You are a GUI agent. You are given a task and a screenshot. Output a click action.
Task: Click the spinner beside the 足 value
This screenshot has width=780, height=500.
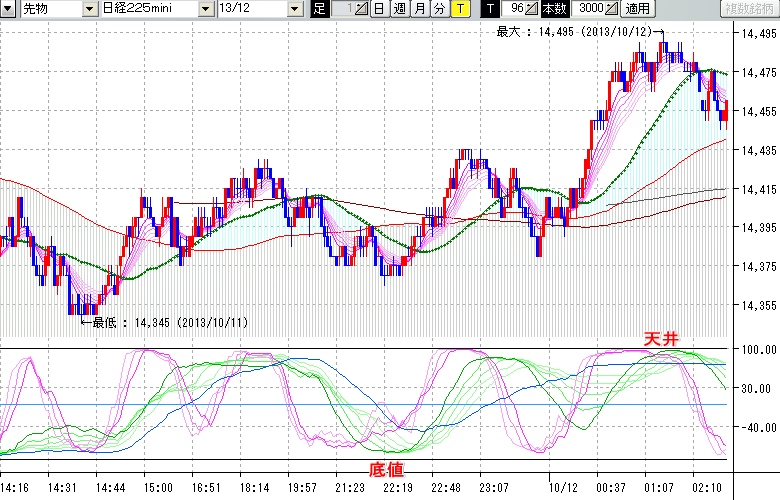361,9
